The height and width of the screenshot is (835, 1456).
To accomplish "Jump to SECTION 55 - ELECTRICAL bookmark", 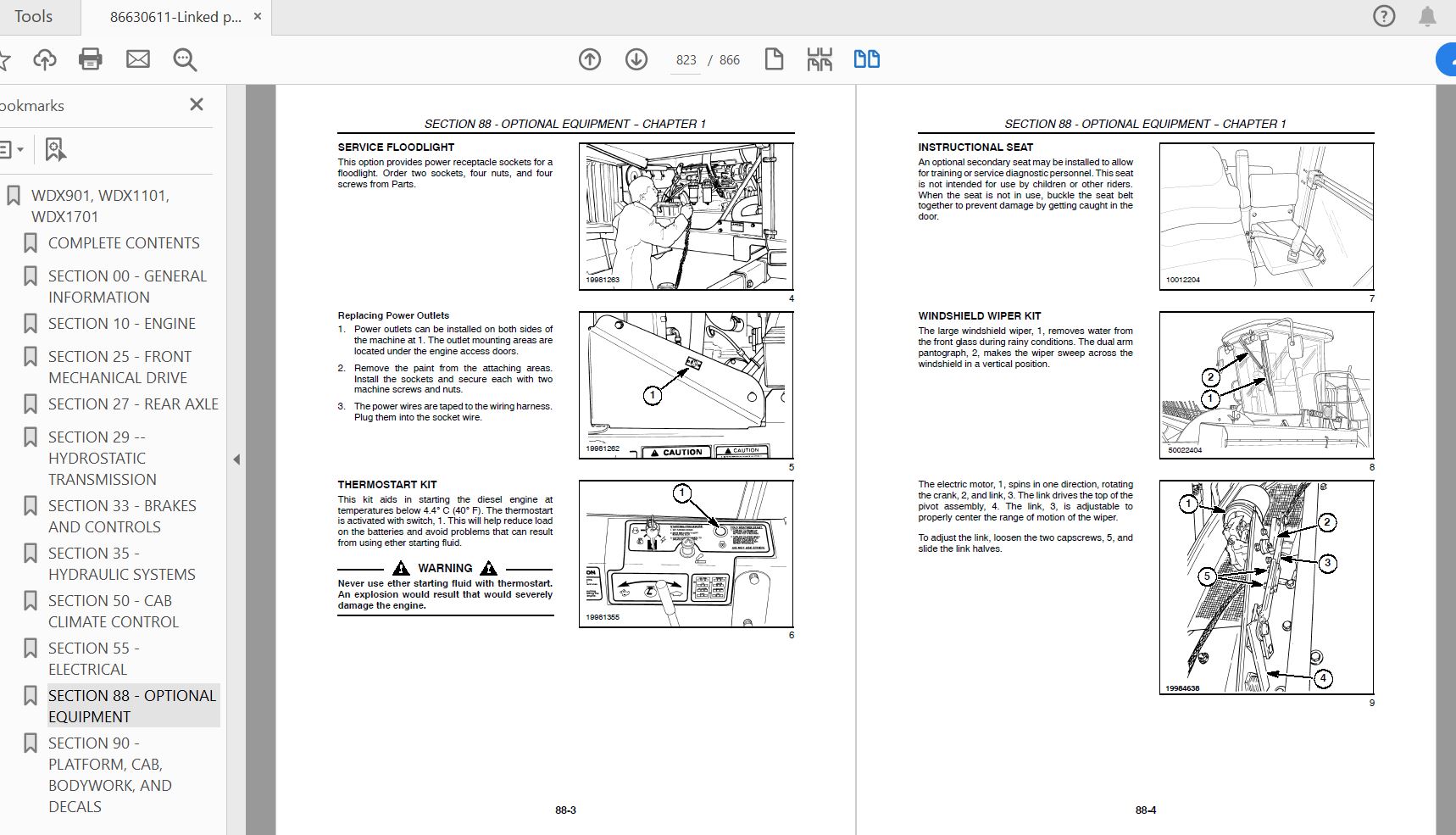I will click(93, 659).
